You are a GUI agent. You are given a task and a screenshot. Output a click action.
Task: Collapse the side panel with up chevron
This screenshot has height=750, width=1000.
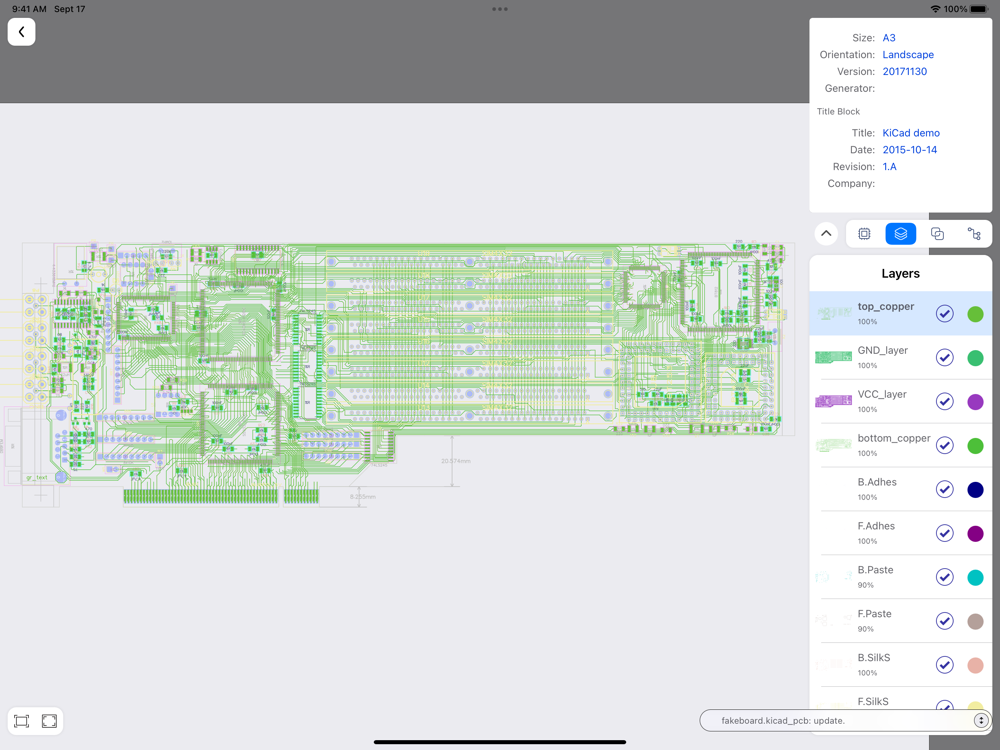point(826,234)
